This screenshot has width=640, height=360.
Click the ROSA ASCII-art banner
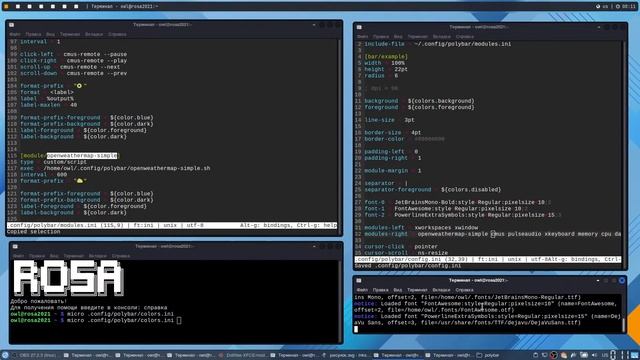pyautogui.click(x=68, y=278)
